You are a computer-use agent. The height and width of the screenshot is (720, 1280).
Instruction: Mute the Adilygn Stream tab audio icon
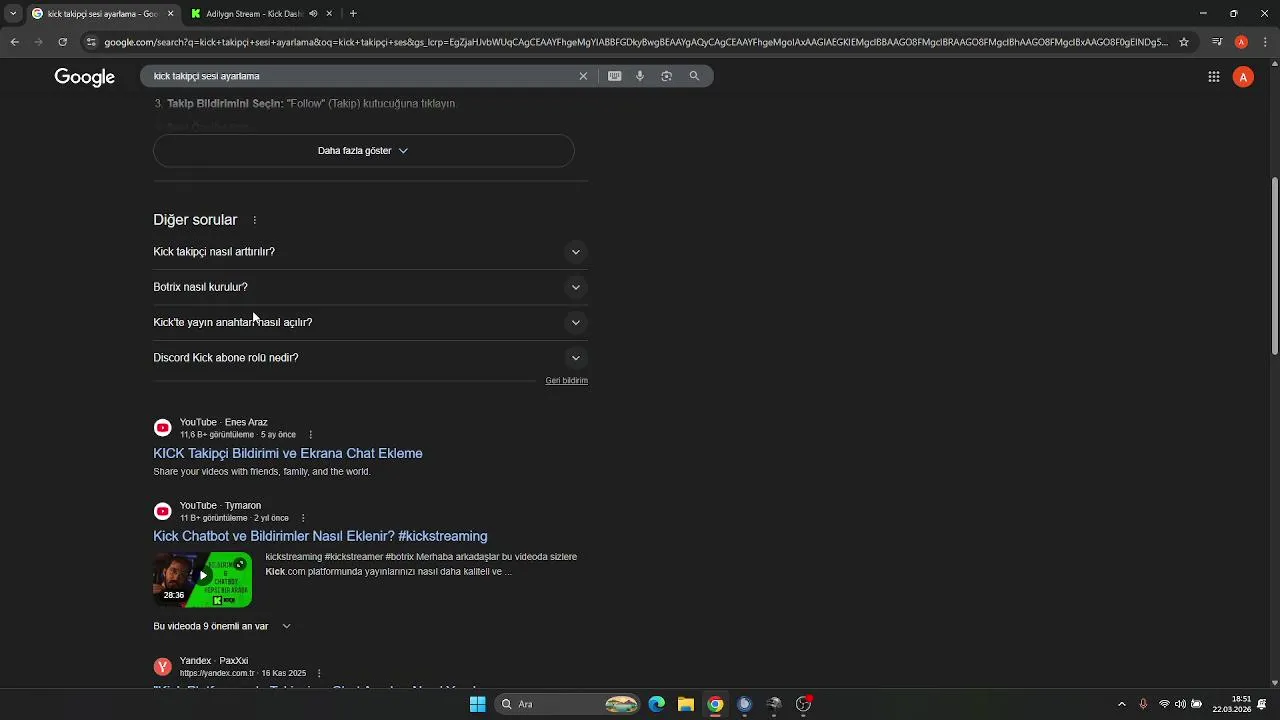(x=313, y=14)
